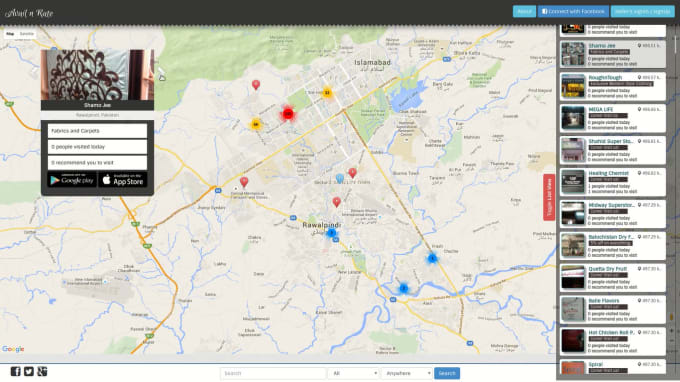
Task: Click the Search text field
Action: (273, 373)
